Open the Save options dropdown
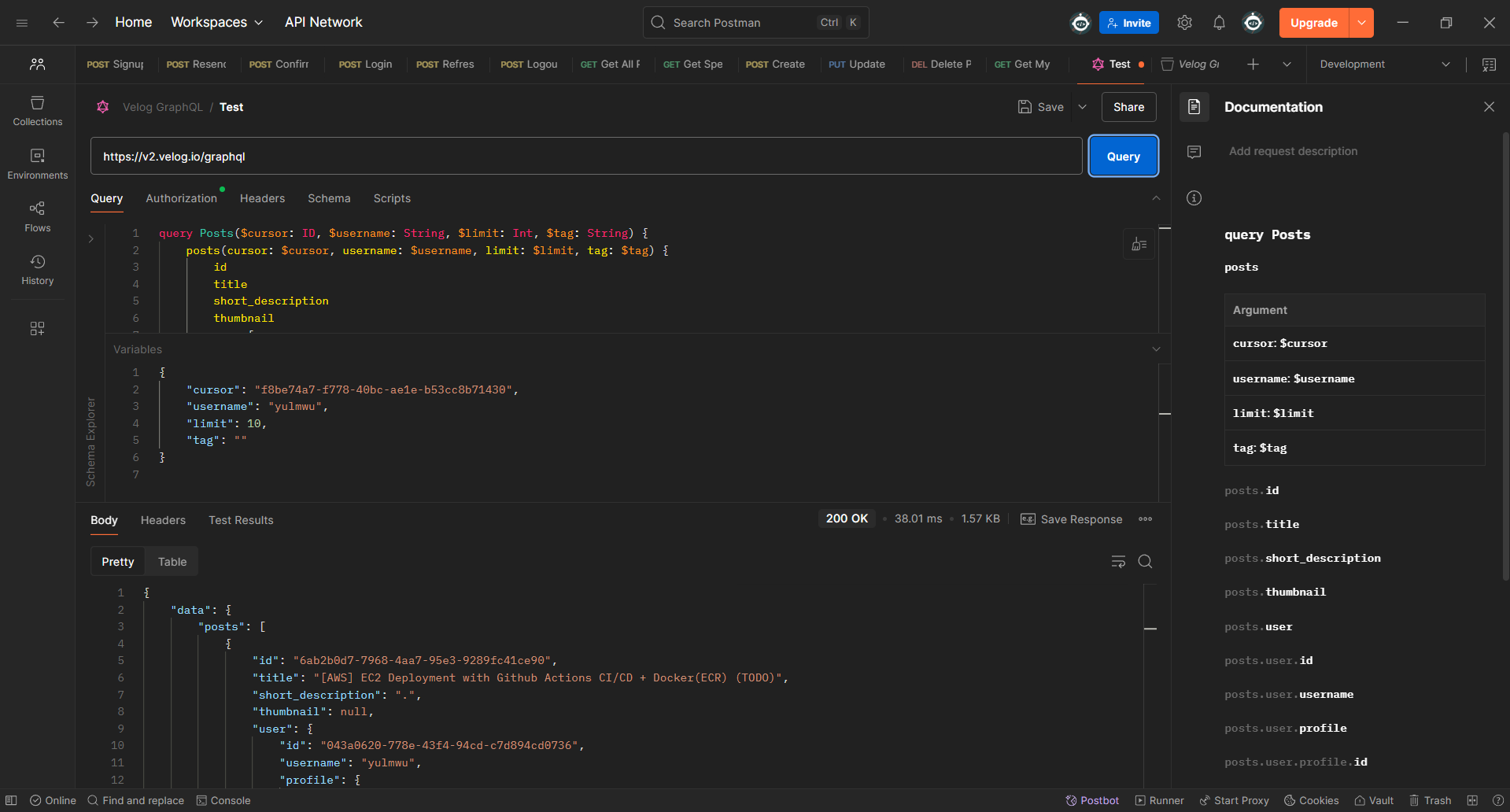The height and width of the screenshot is (812, 1510). click(x=1083, y=107)
